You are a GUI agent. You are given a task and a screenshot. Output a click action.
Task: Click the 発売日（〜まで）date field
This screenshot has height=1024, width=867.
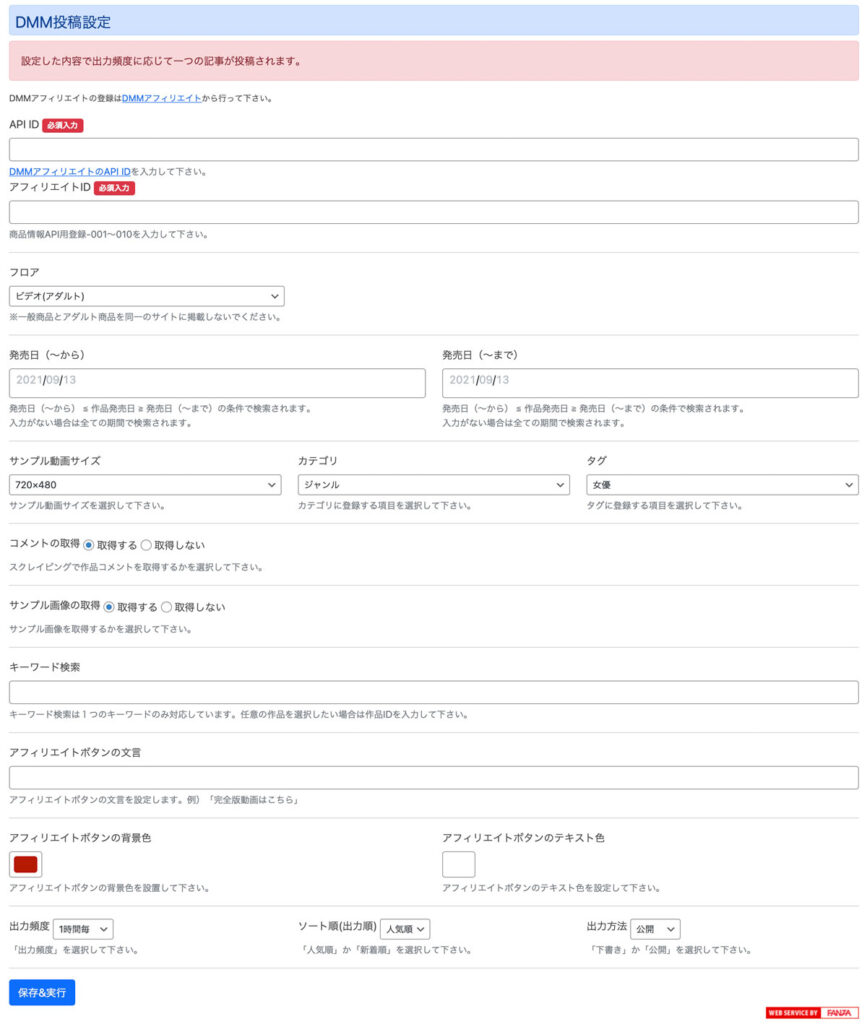pos(650,383)
